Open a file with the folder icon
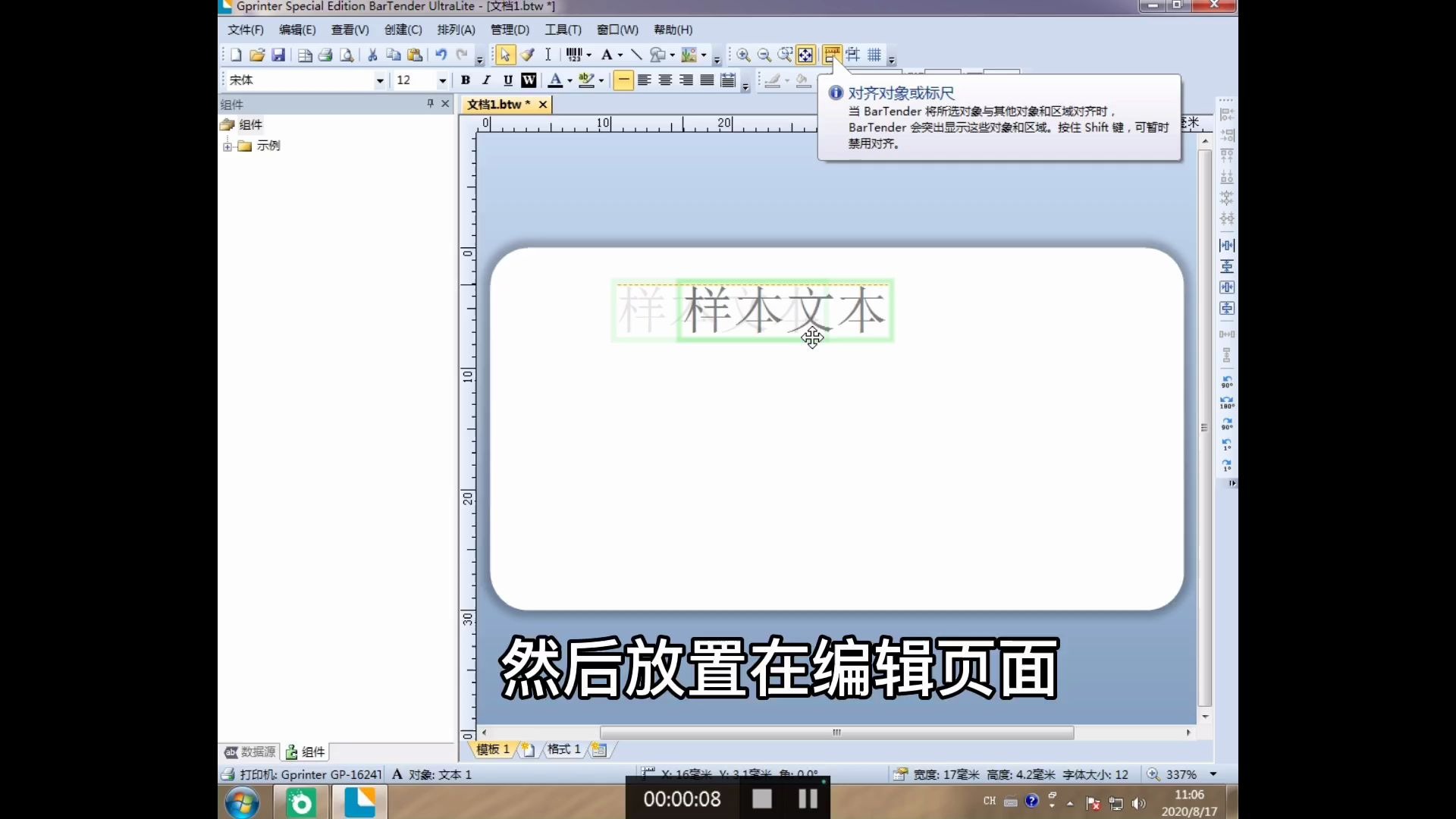 coord(257,55)
